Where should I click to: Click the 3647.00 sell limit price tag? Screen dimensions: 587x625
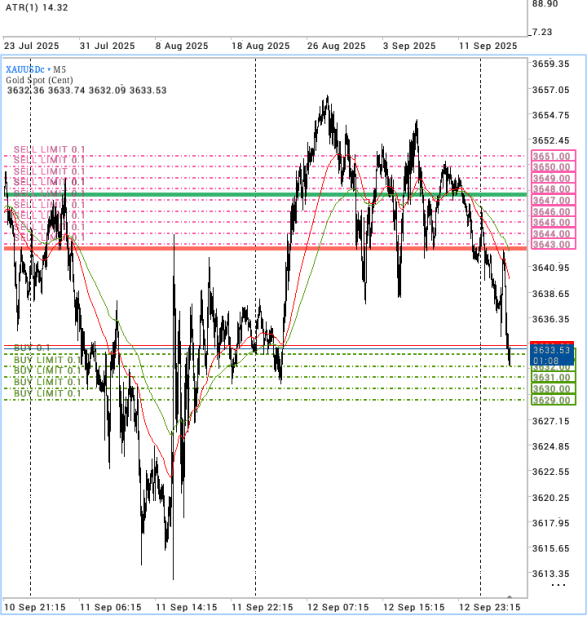coord(554,200)
